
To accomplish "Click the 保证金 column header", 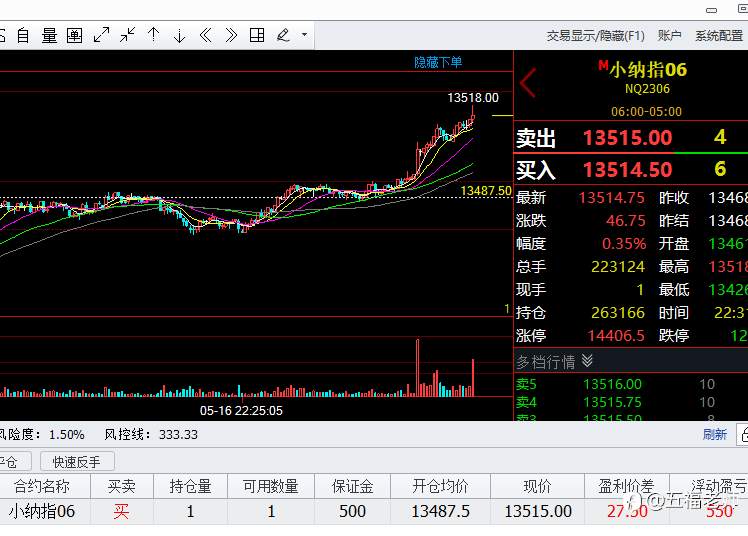I will tap(353, 486).
